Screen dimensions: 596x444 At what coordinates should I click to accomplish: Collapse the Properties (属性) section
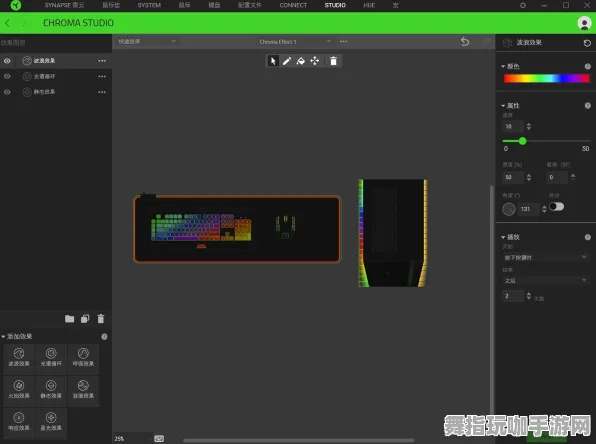pos(503,106)
